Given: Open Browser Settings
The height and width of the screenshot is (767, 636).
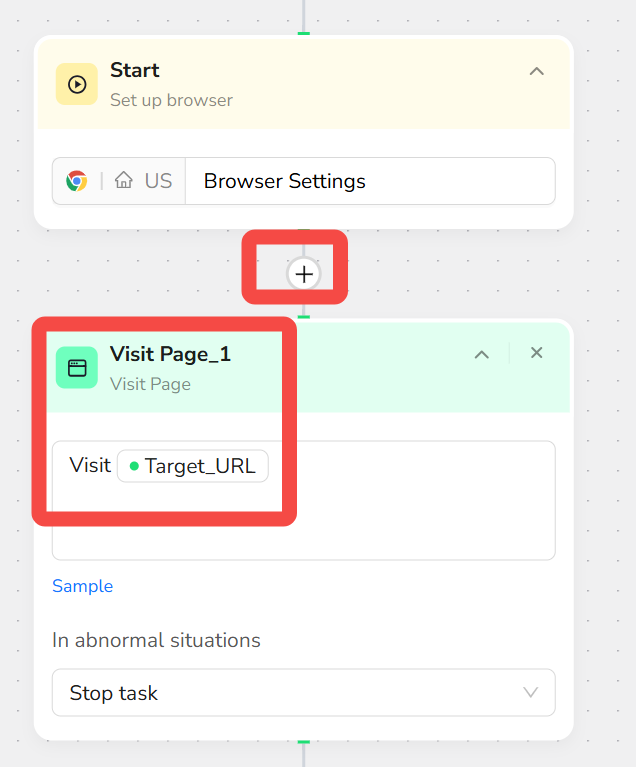Looking at the screenshot, I should [370, 181].
